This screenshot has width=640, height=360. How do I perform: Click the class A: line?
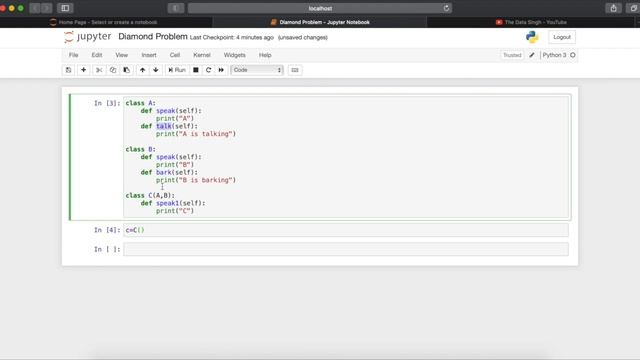tap(140, 103)
